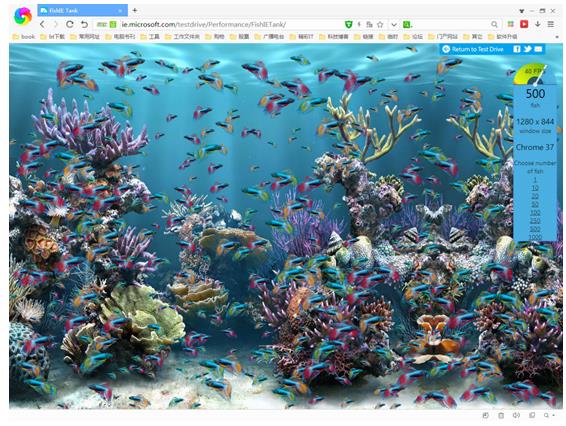566x426 pixels.
Task: Click the Return to Test Drive arrow icon
Action: (446, 49)
